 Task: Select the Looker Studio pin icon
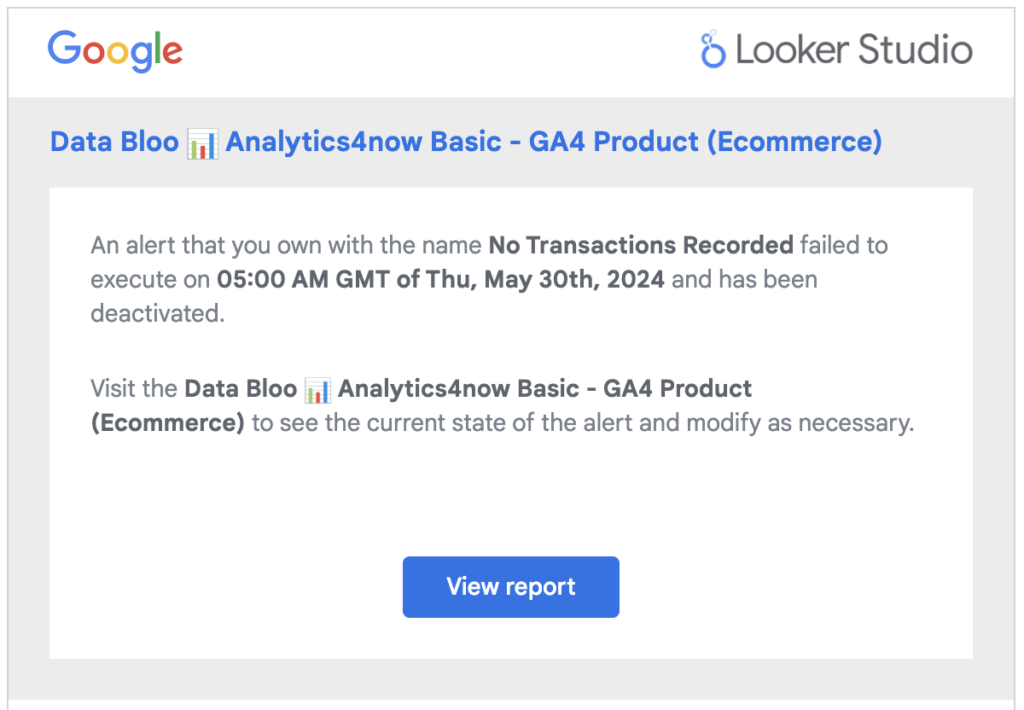(x=711, y=48)
